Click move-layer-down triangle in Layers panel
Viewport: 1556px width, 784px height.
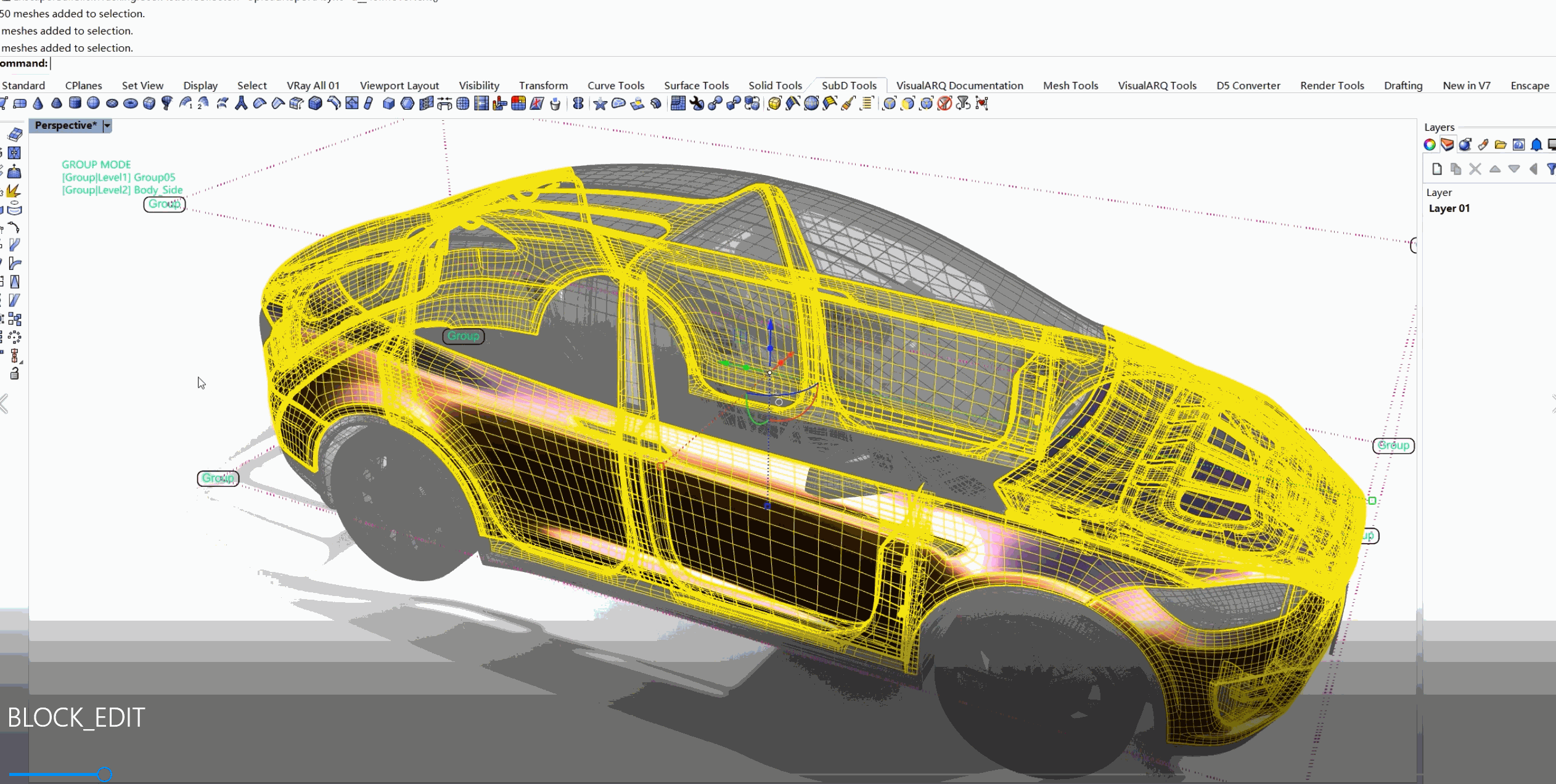(x=1514, y=169)
